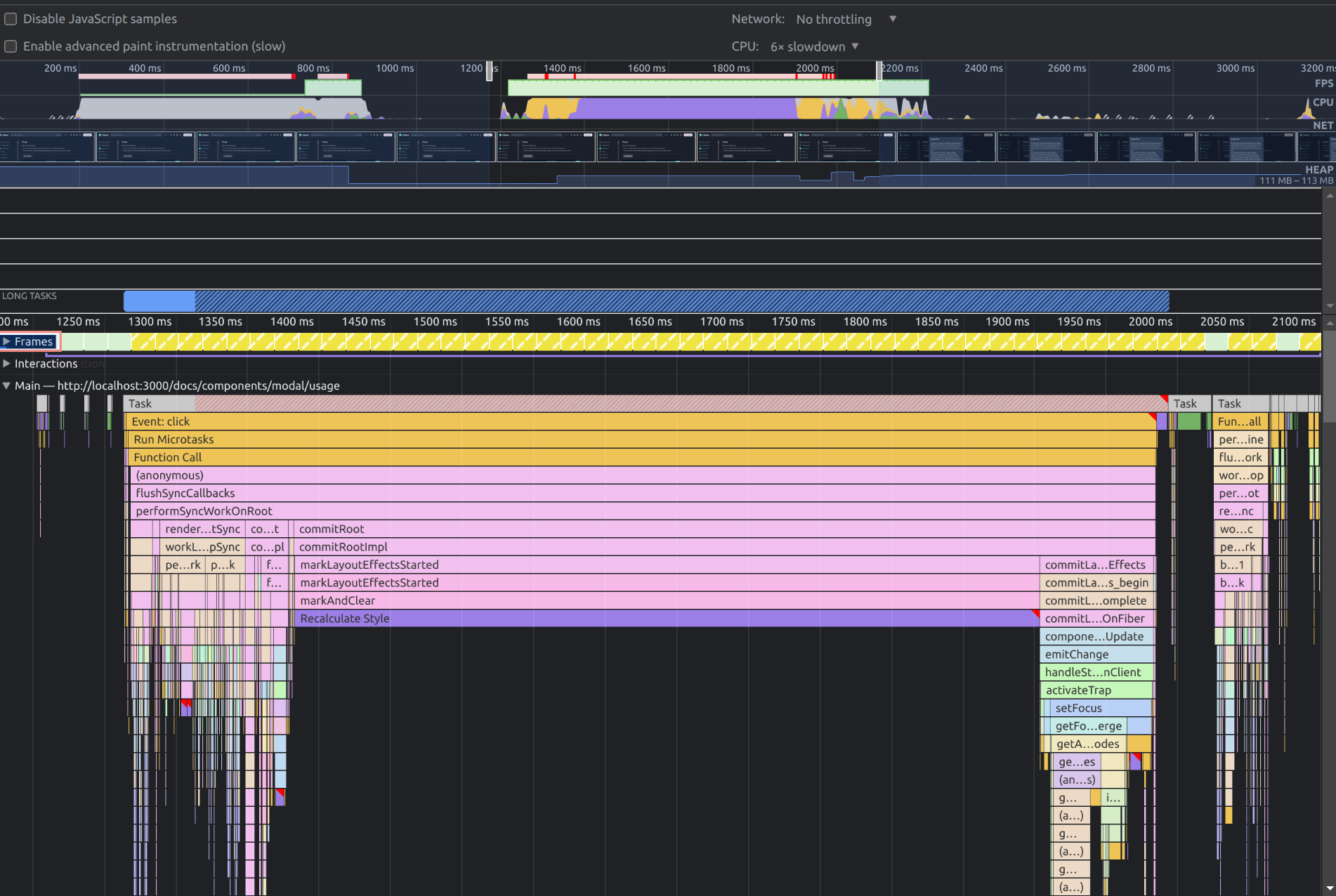Select the commitRootImpl flame bar

coord(724,547)
